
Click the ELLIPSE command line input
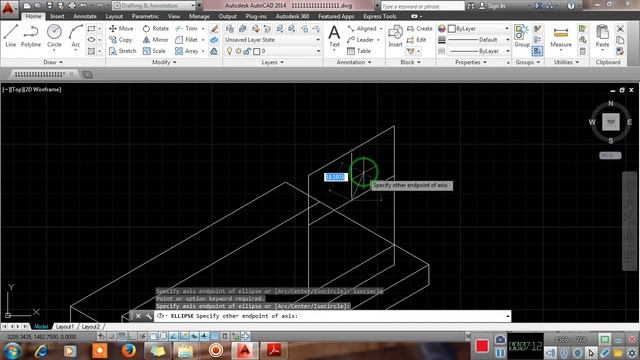tap(332, 316)
